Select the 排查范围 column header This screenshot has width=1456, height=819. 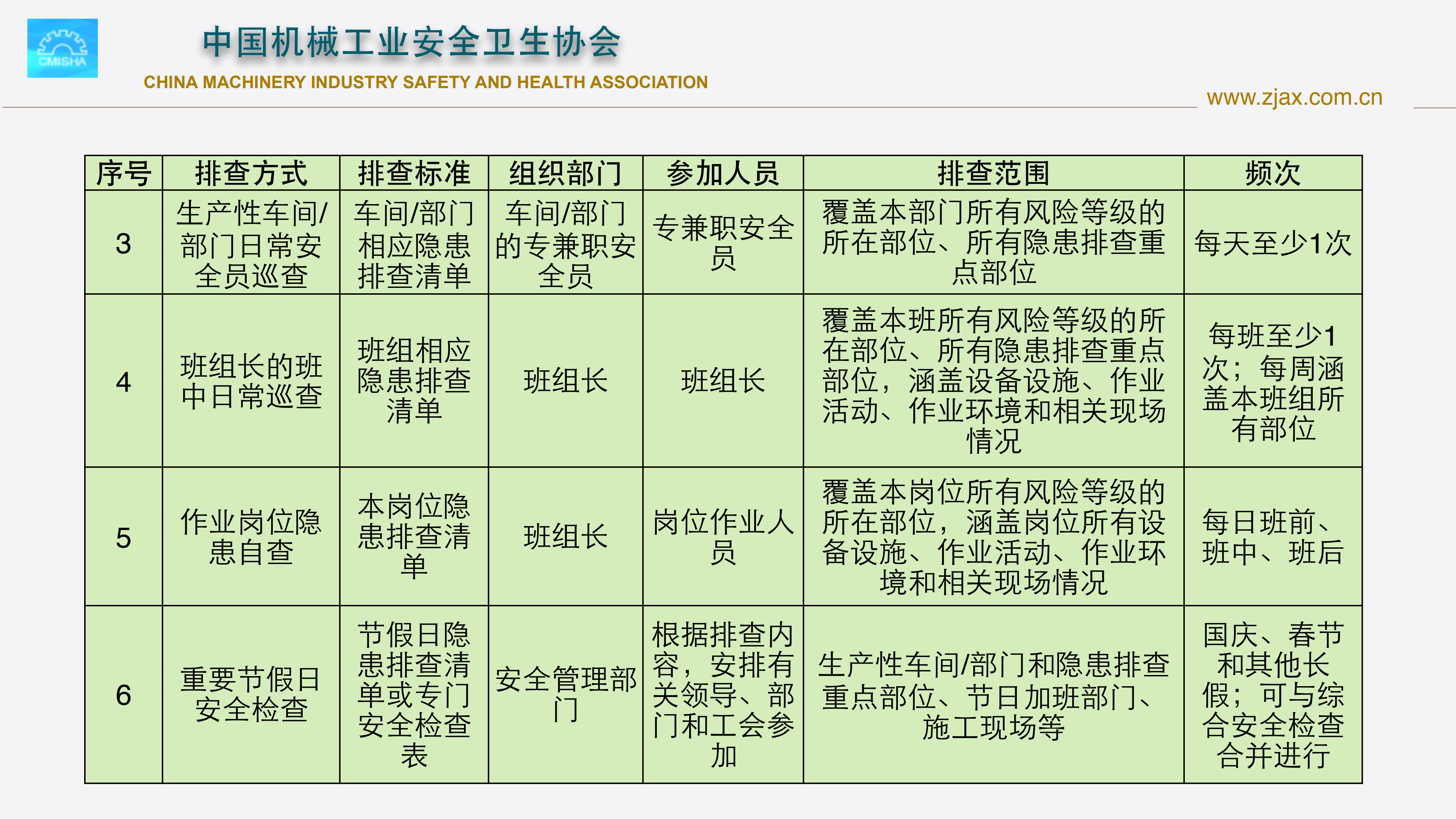(x=994, y=173)
